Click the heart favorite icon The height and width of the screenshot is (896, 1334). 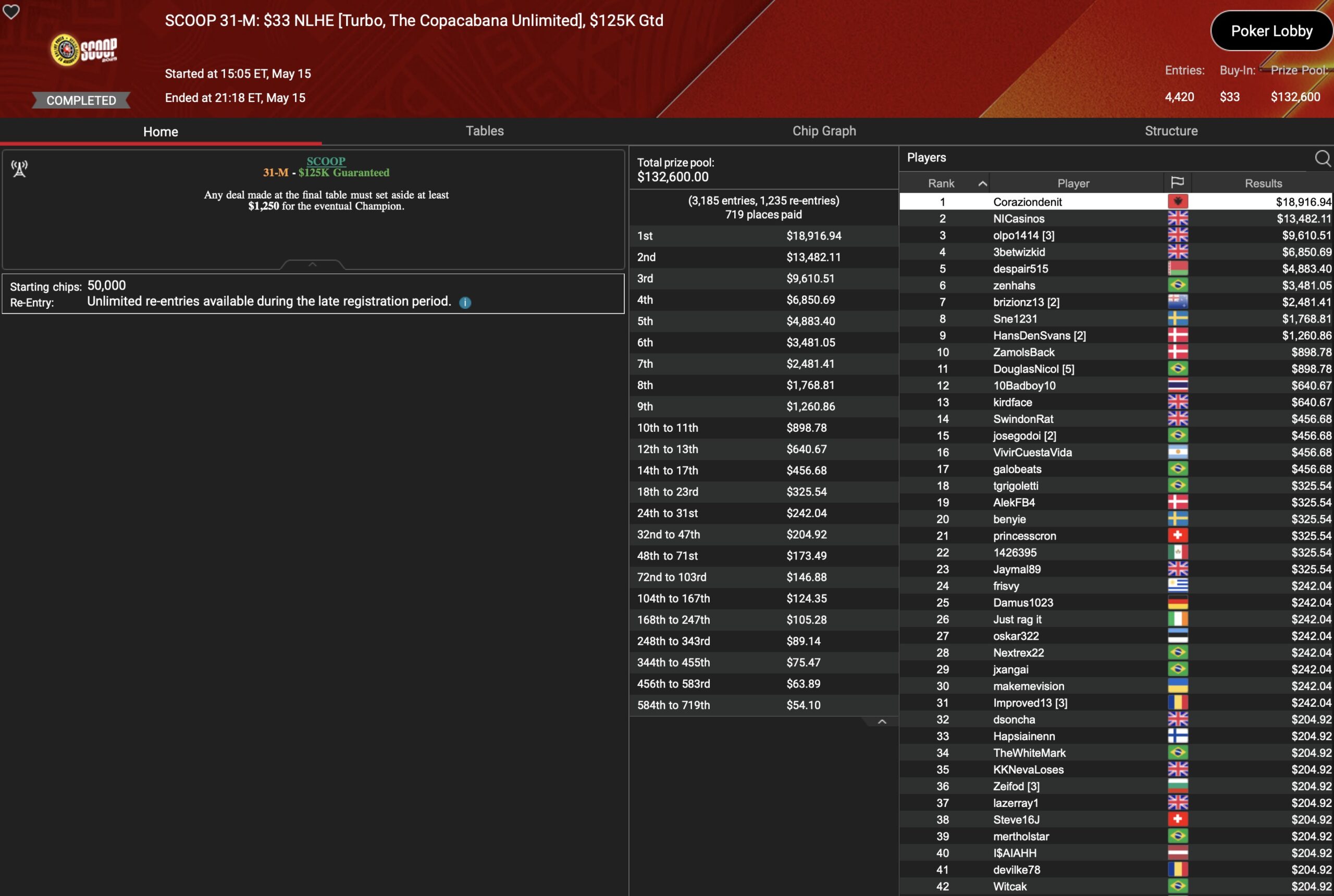[x=11, y=11]
